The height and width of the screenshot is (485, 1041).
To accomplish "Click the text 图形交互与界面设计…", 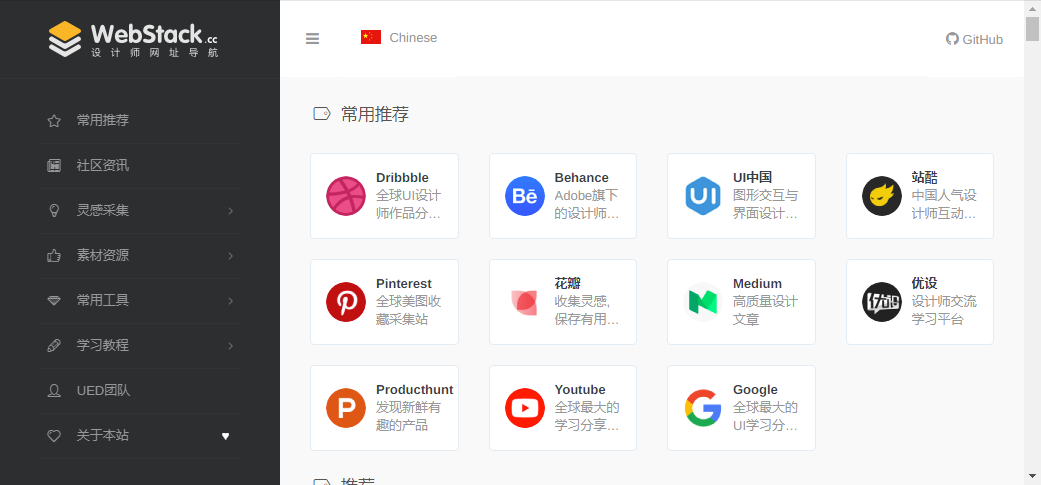I will [765, 205].
